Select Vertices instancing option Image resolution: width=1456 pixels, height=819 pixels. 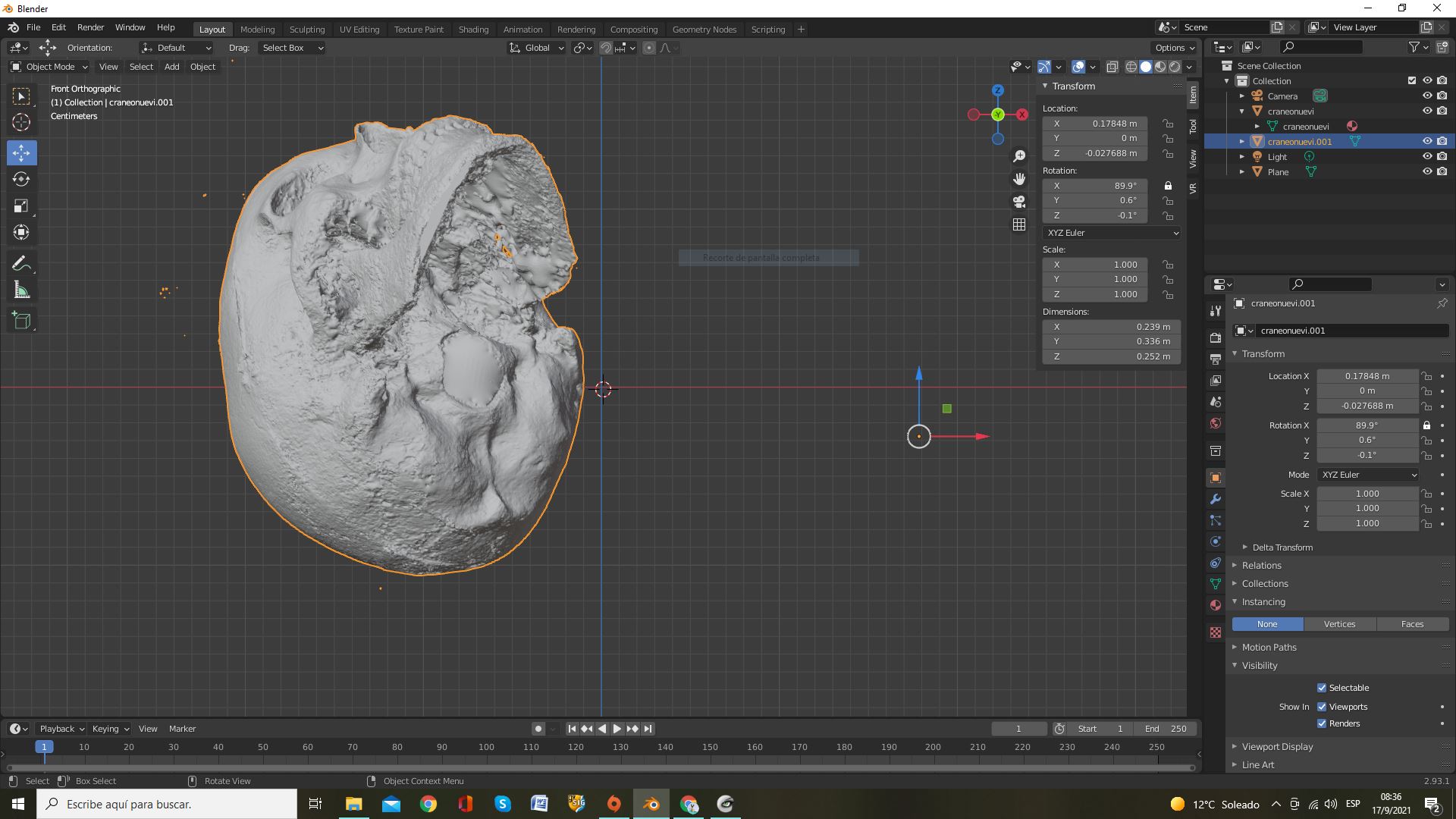(1339, 624)
